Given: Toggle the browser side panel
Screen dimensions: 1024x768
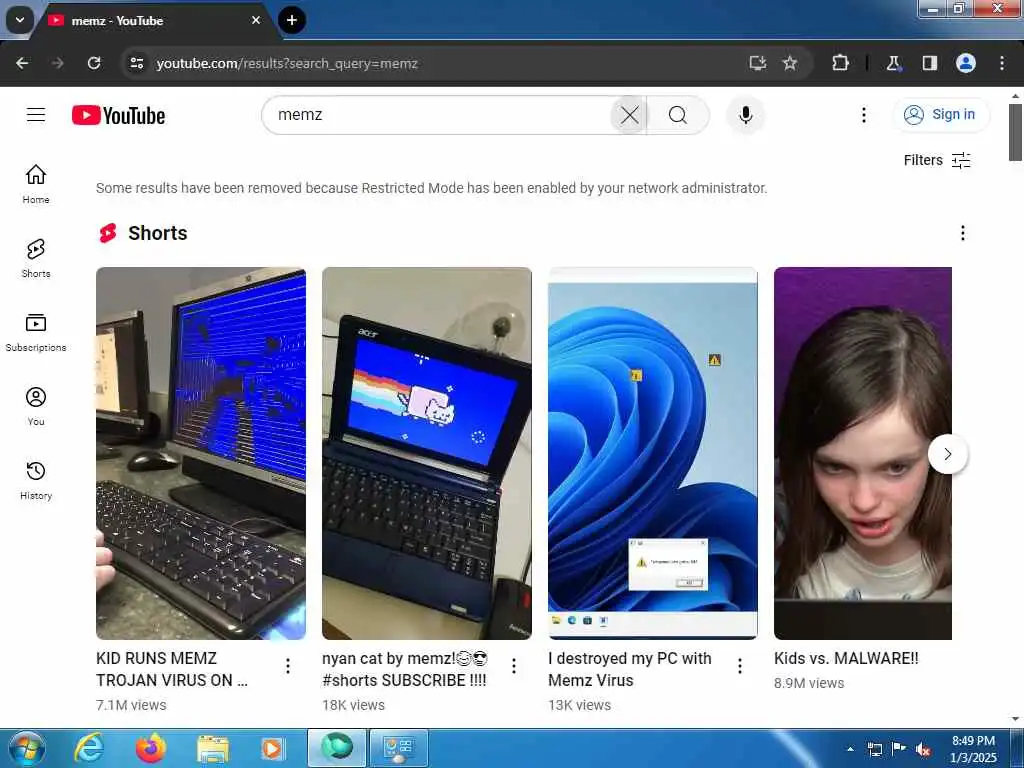Looking at the screenshot, I should 929,63.
